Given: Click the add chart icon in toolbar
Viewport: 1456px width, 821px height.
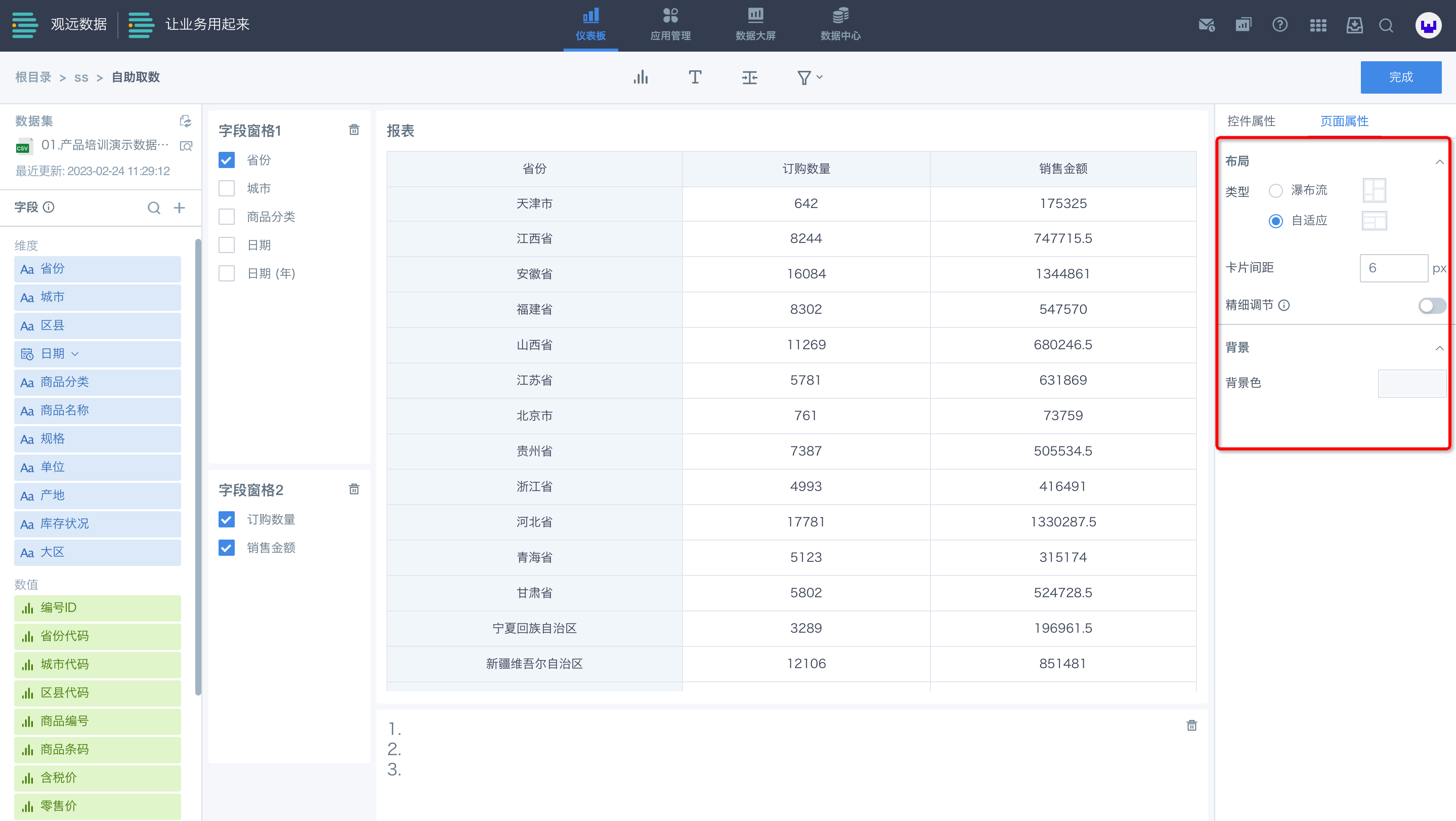Looking at the screenshot, I should (640, 77).
